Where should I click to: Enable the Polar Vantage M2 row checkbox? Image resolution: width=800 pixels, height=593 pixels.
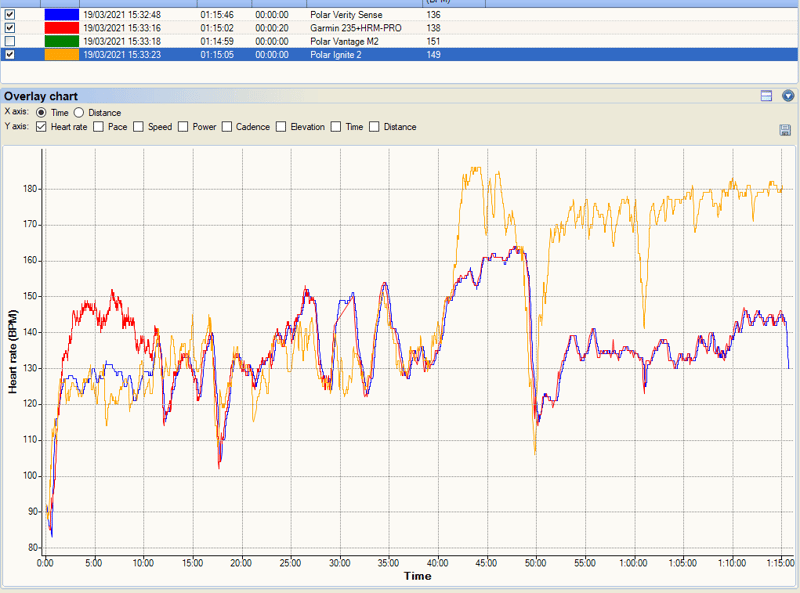tap(10, 41)
